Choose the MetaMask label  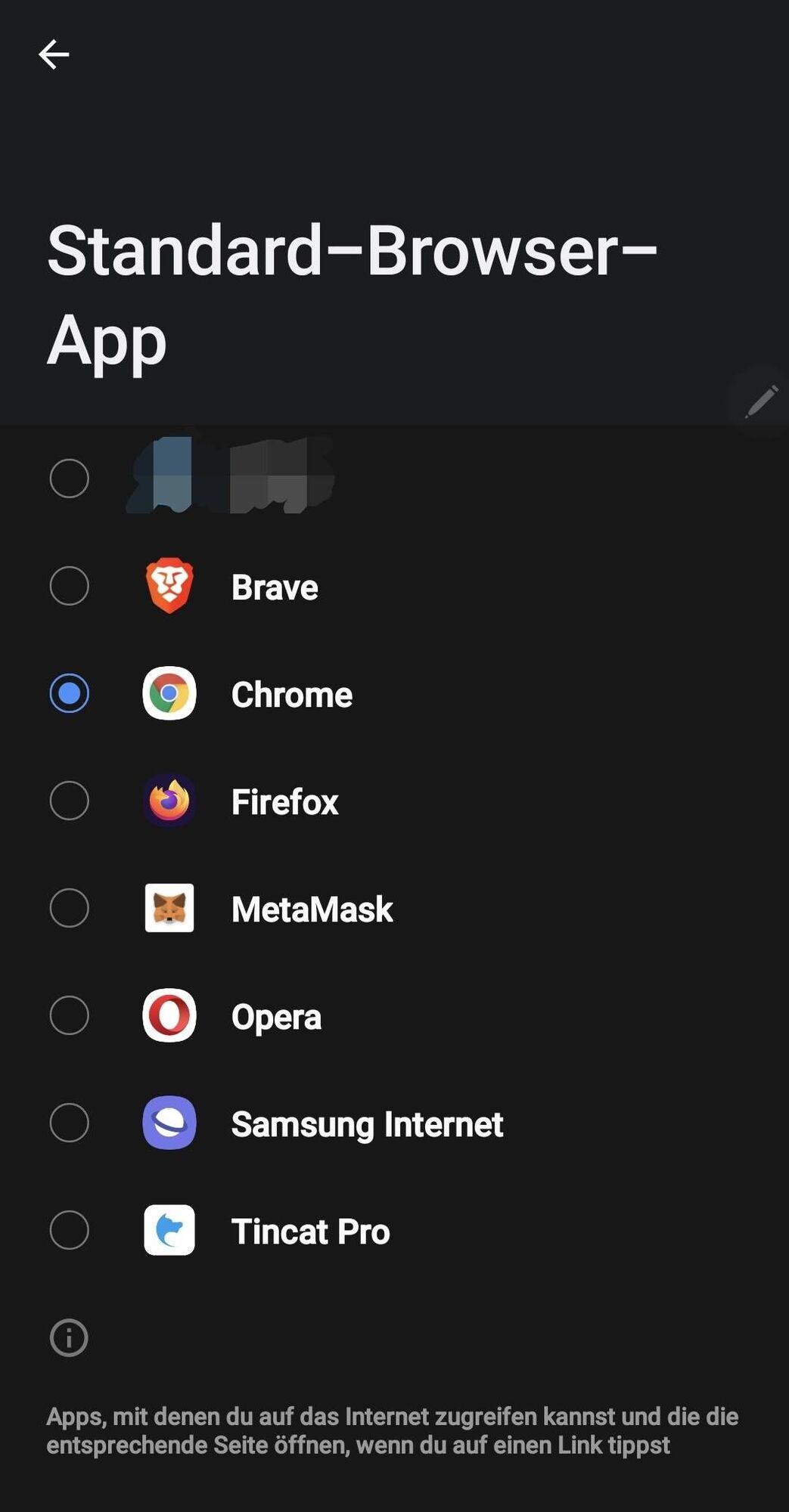click(x=312, y=909)
